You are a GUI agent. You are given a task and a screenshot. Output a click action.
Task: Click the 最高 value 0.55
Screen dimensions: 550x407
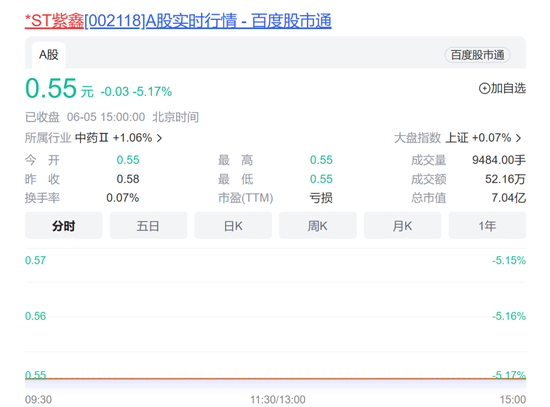[x=321, y=160]
